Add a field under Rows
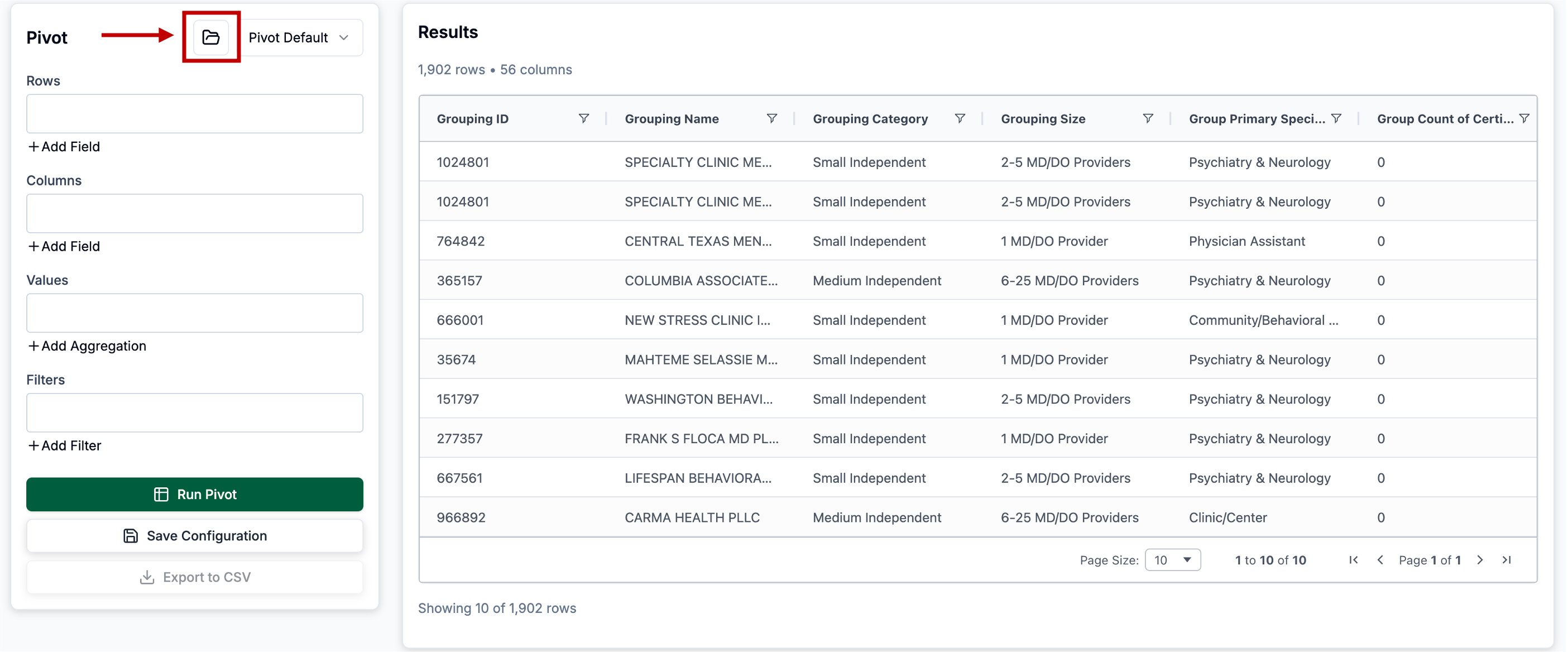 click(64, 146)
